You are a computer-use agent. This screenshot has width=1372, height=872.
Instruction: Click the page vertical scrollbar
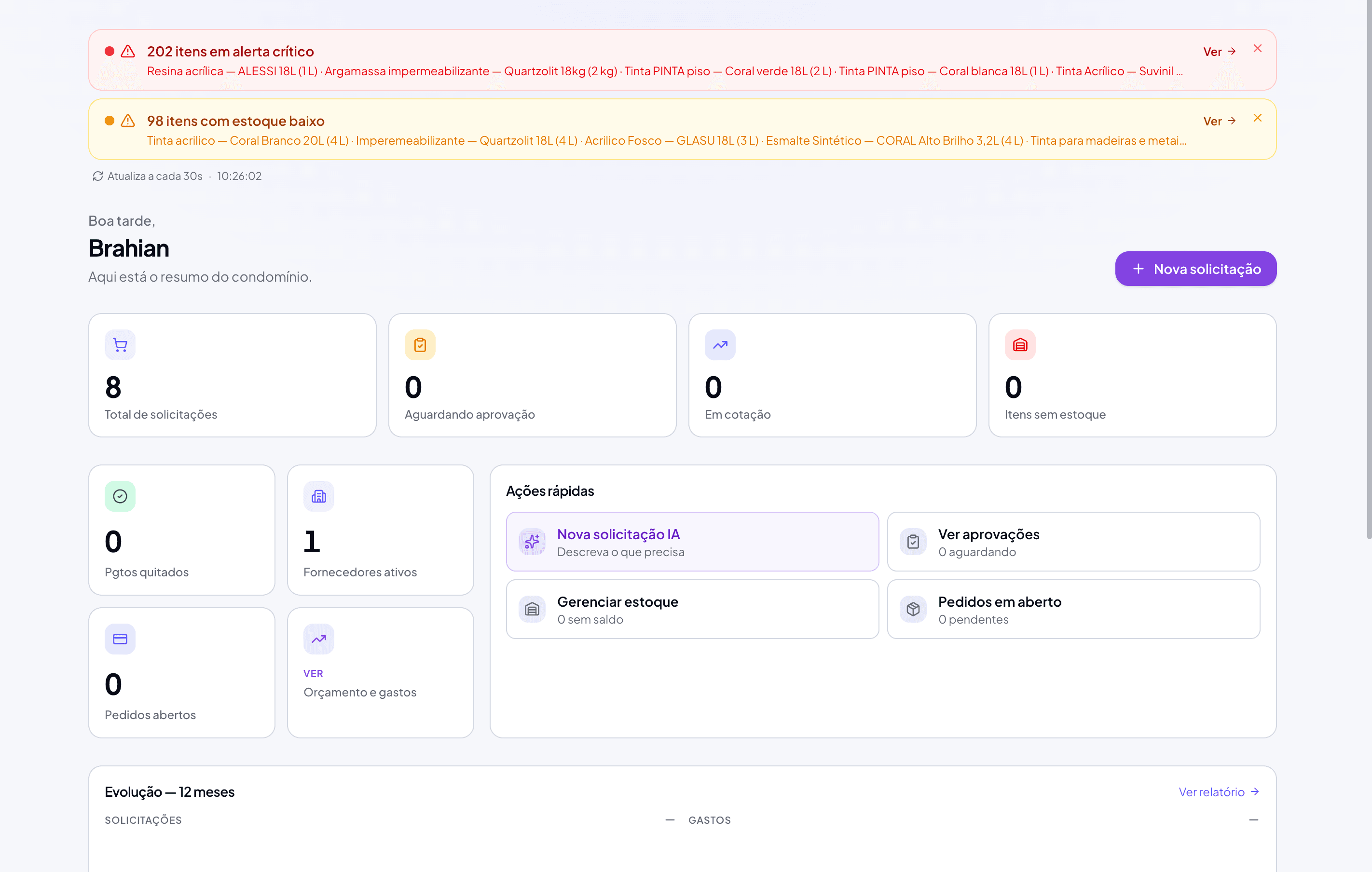coord(1369,271)
